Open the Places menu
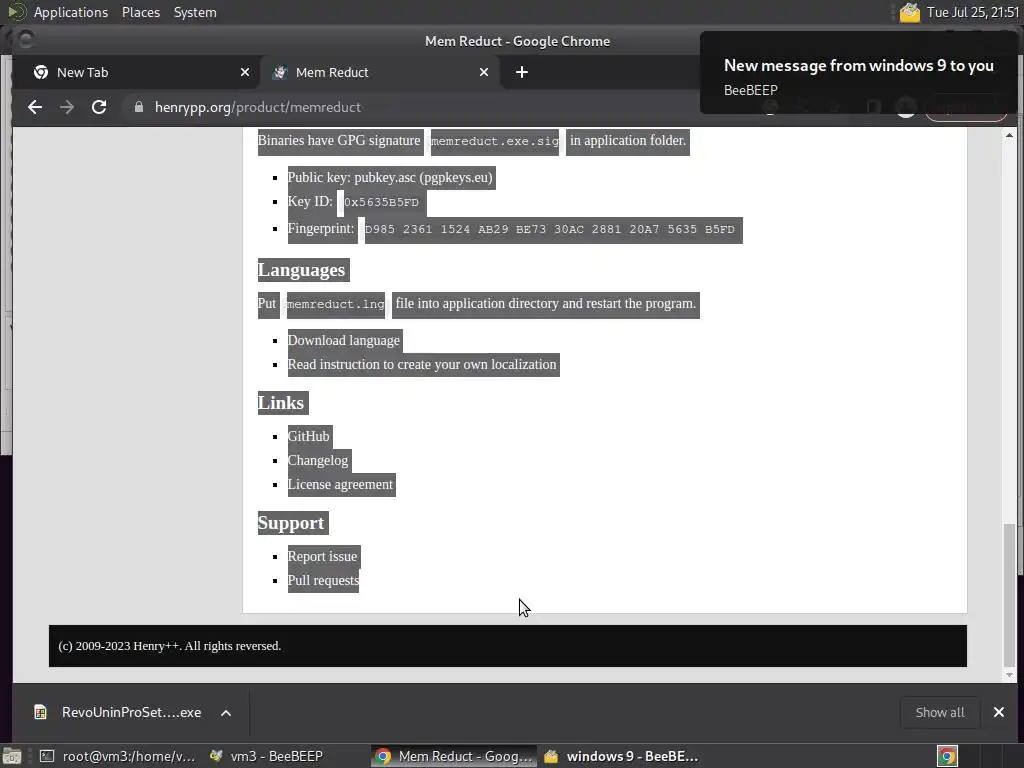Image resolution: width=1024 pixels, height=768 pixels. [x=140, y=12]
